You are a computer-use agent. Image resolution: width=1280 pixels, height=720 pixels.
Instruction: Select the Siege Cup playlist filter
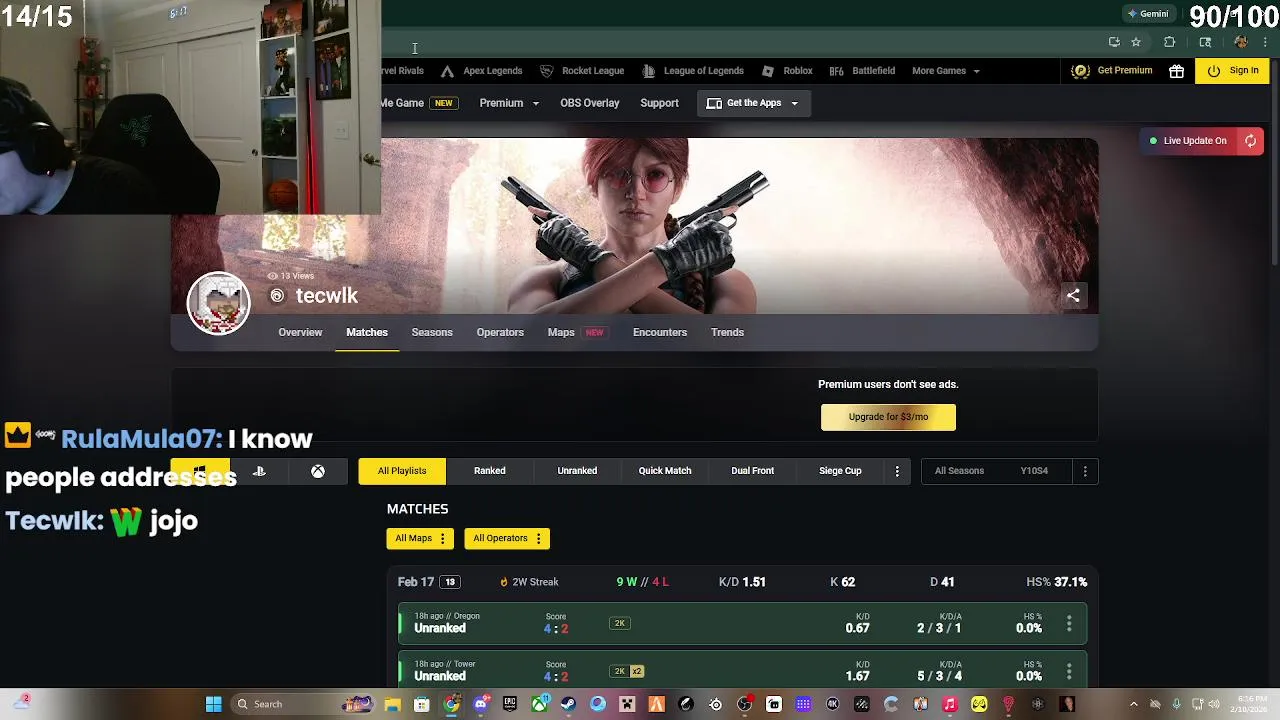pos(840,471)
